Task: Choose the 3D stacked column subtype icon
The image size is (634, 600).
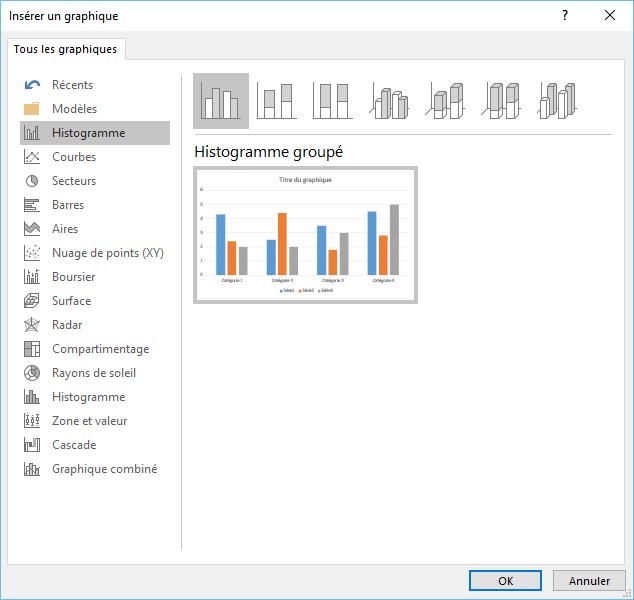Action: (x=446, y=101)
